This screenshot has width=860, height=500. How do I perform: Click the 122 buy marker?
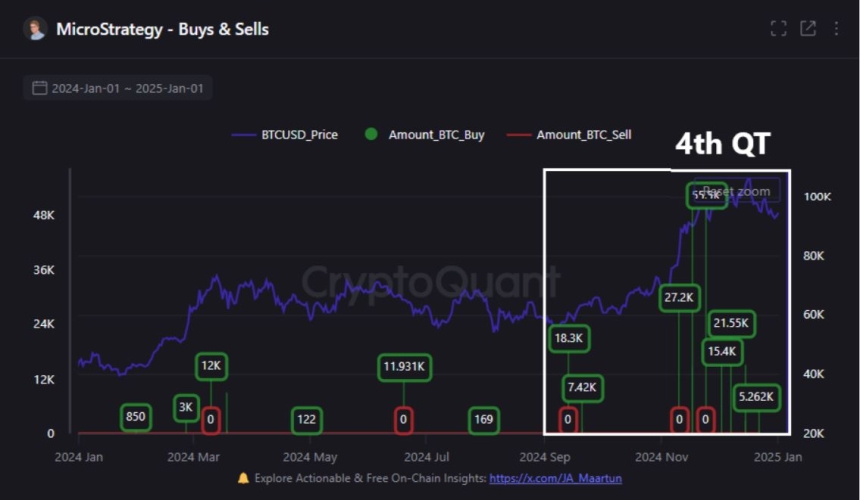pos(307,420)
